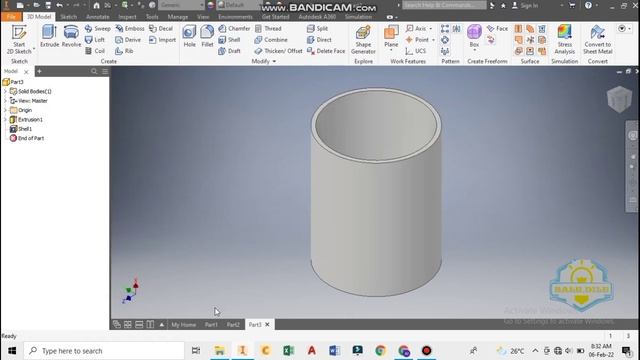Image resolution: width=640 pixels, height=360 pixels.
Task: Apply the Chamfer tool
Action: tap(234, 29)
